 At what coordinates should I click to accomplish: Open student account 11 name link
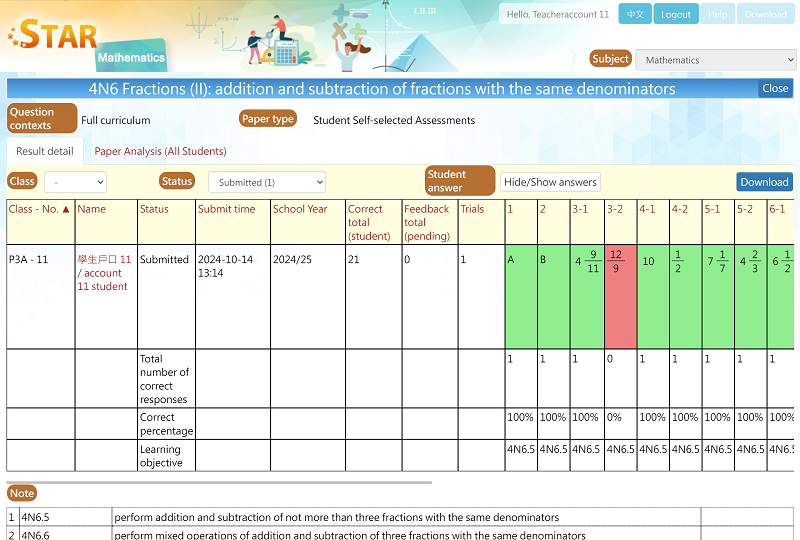click(103, 272)
